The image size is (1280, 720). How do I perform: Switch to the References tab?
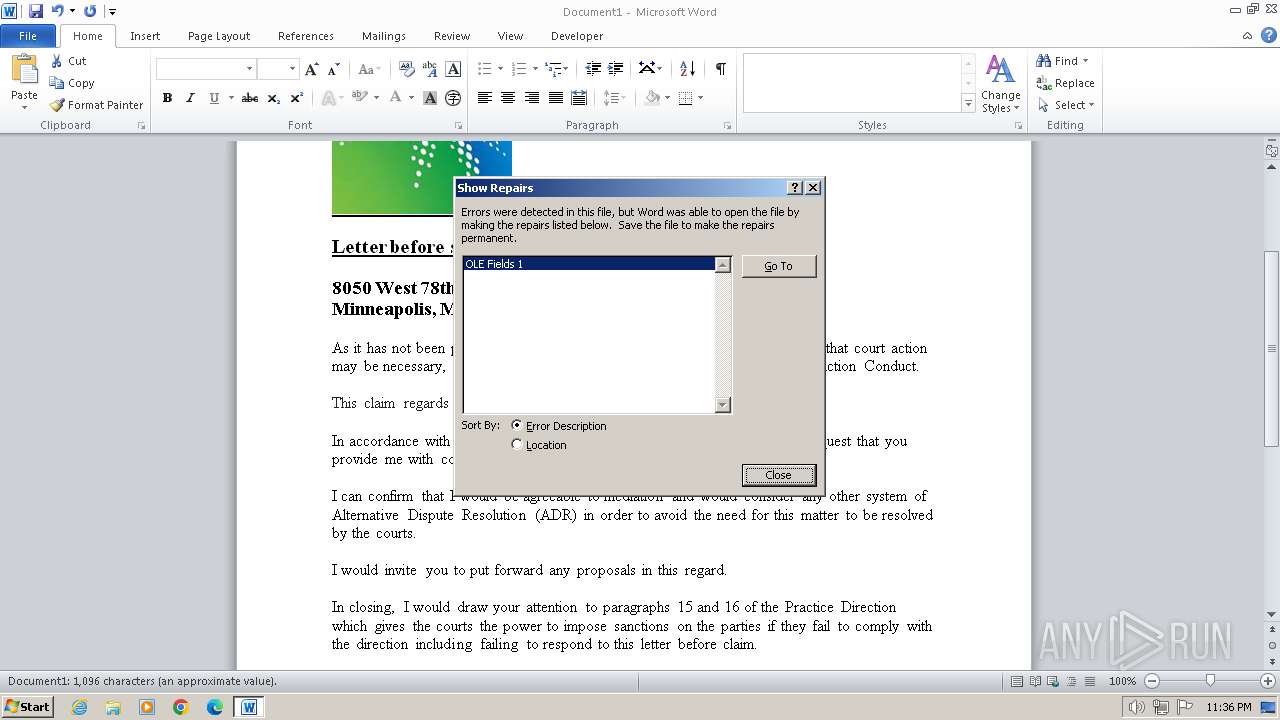pos(306,36)
